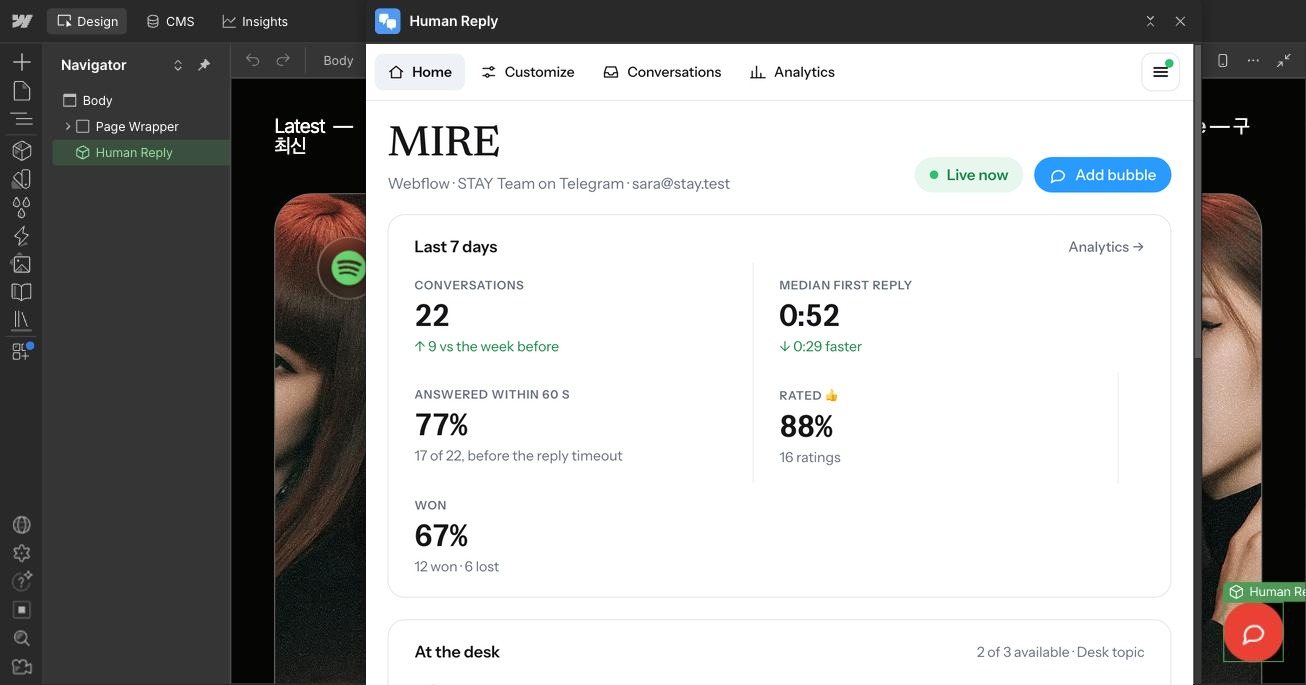Open the AI help question icon
Image resolution: width=1306 pixels, height=685 pixels.
[x=21, y=581]
